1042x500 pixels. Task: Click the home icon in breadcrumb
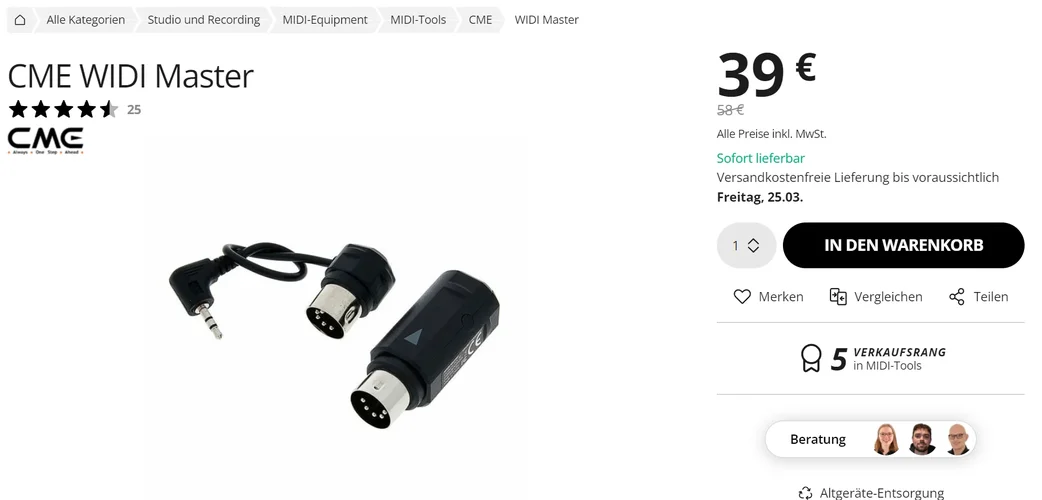tap(20, 20)
